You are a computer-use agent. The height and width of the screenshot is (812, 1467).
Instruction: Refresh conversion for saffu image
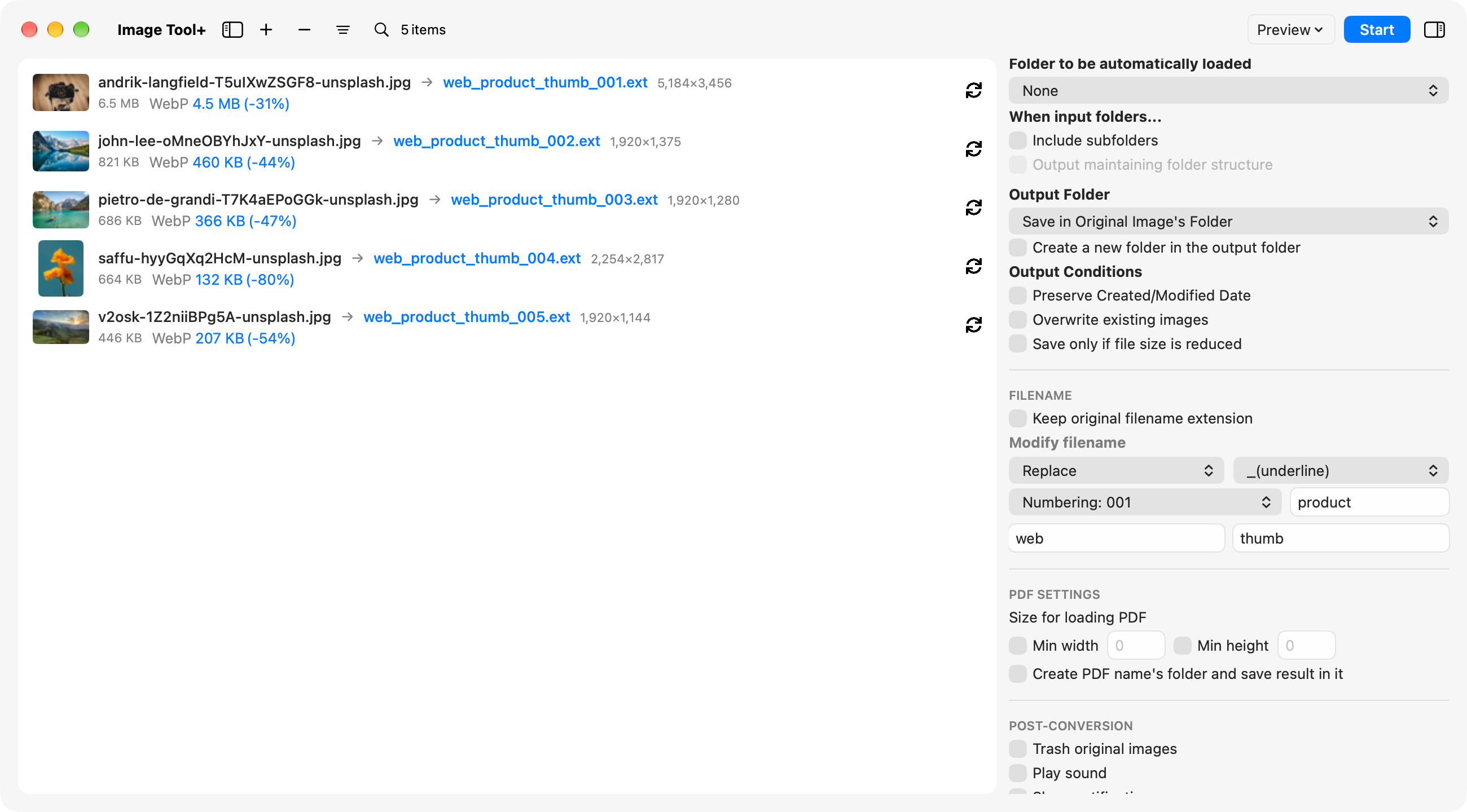(973, 266)
